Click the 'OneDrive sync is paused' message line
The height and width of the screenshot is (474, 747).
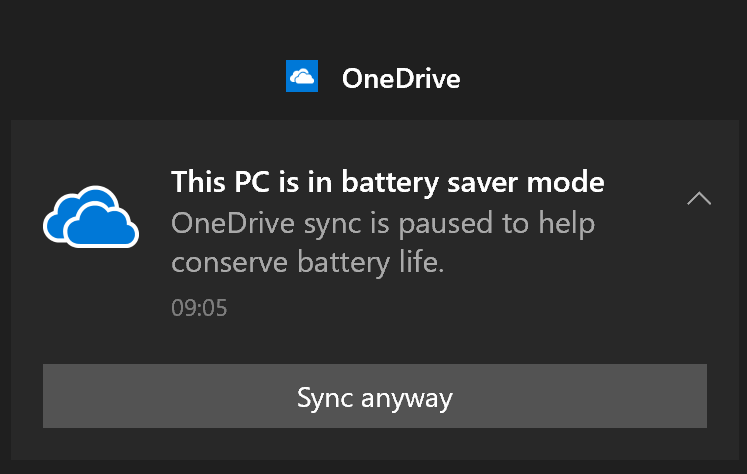click(x=383, y=222)
